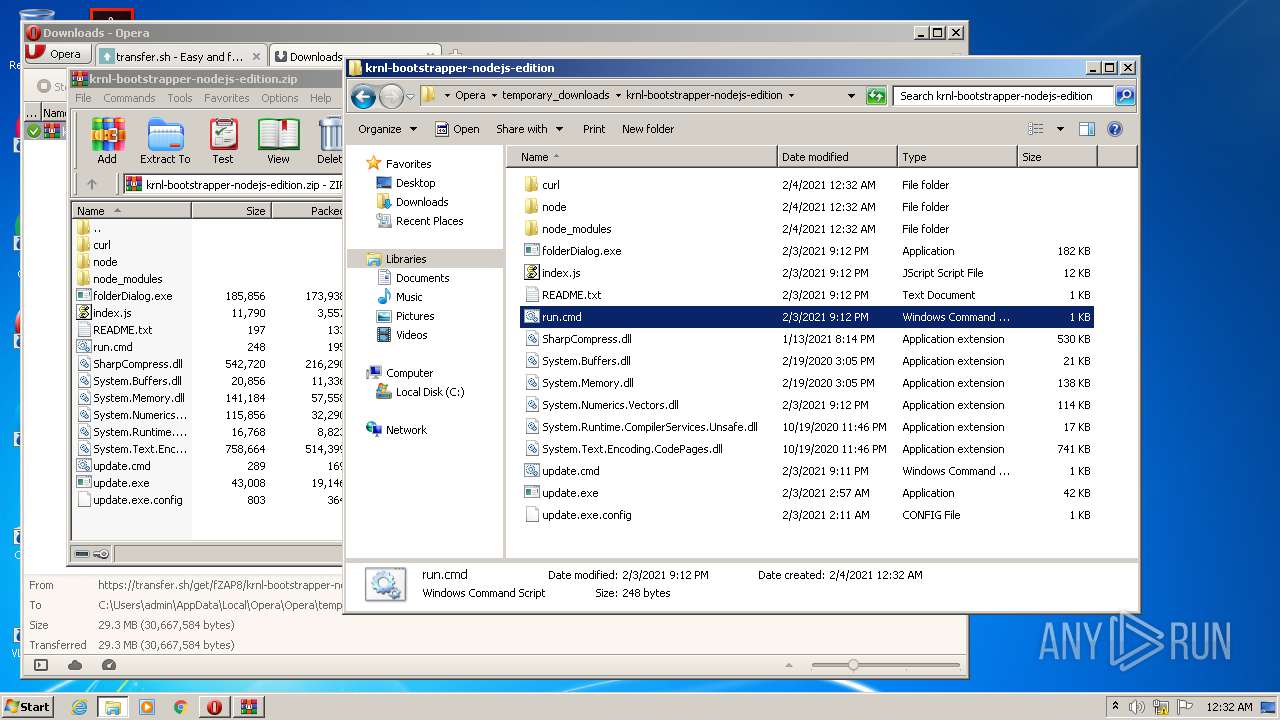Click the WinRAR View icon
This screenshot has height=720, width=1280.
click(x=278, y=140)
